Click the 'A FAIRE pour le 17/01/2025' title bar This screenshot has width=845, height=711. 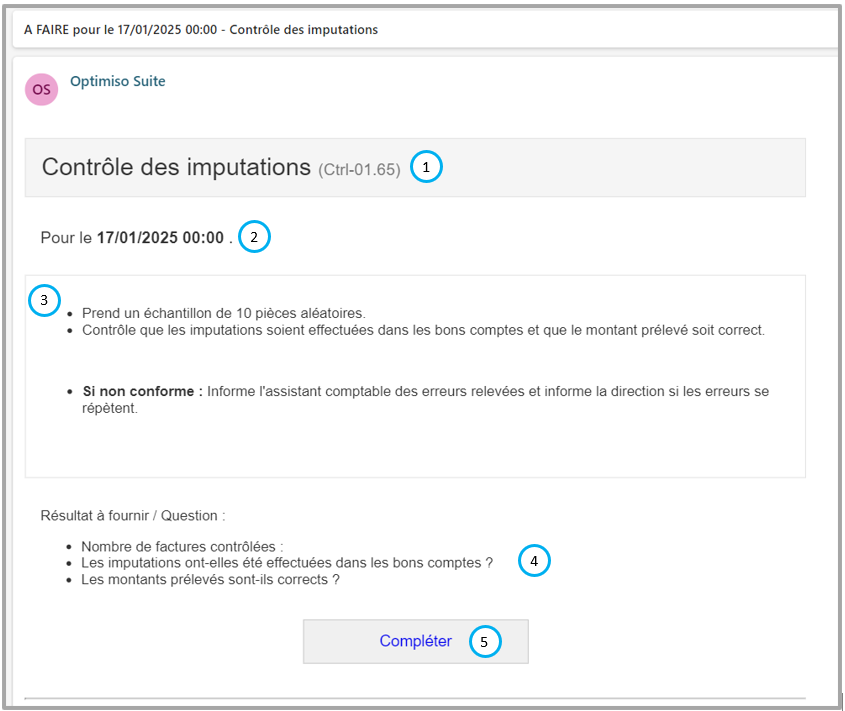(x=201, y=30)
